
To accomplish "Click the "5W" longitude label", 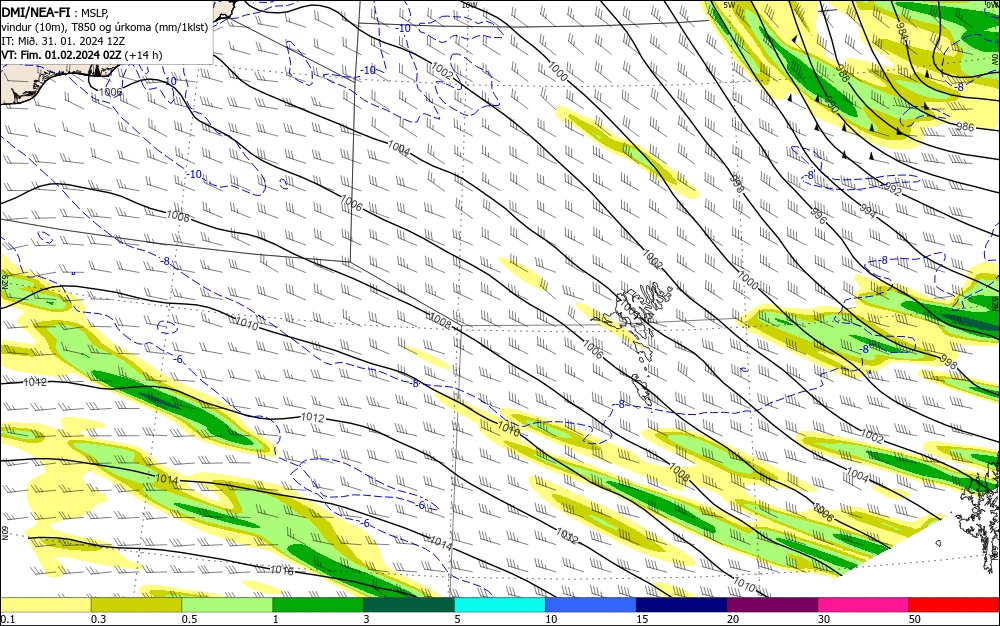I will point(730,5).
